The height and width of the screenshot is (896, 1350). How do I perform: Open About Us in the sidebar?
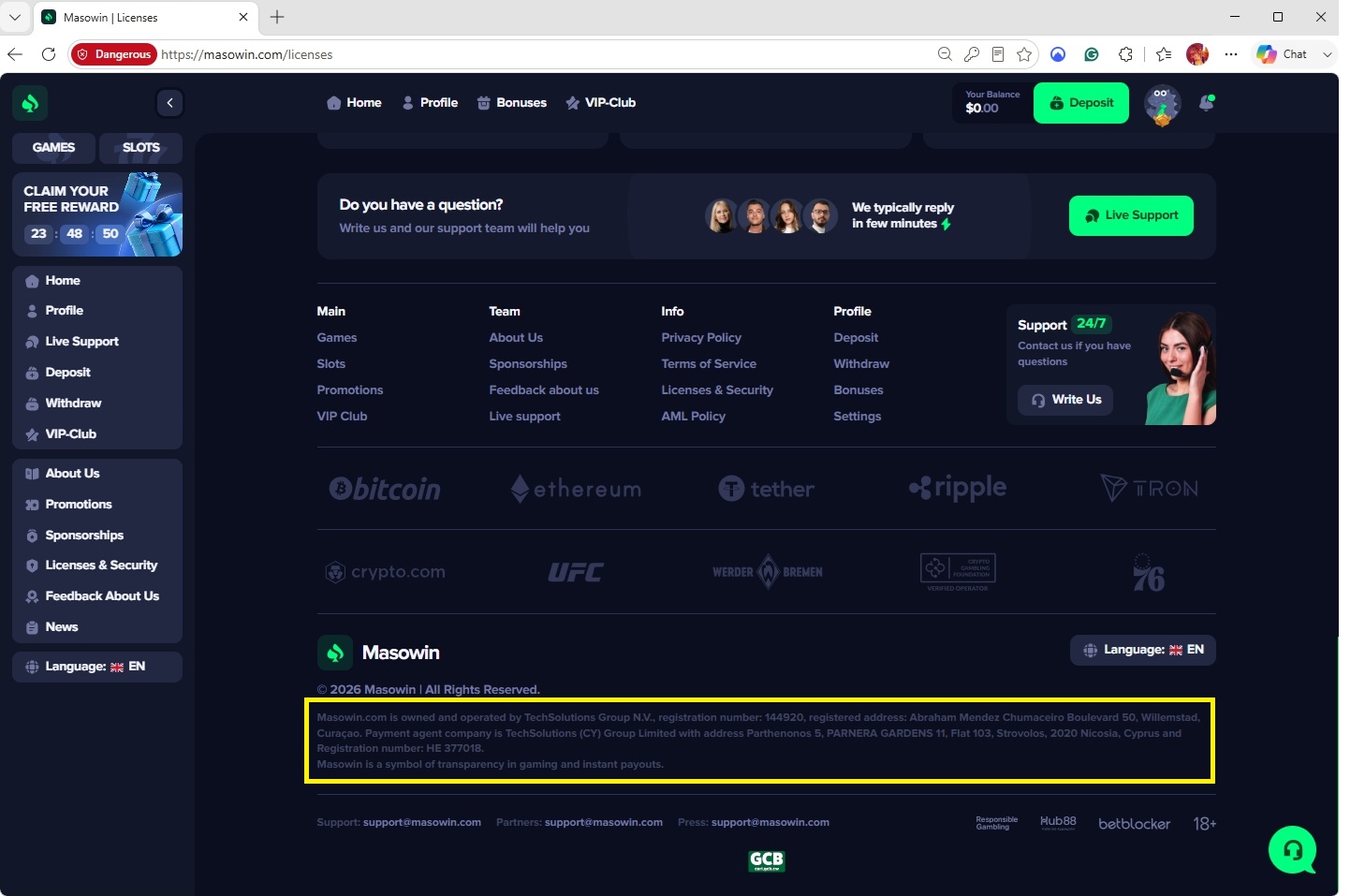tap(97, 474)
